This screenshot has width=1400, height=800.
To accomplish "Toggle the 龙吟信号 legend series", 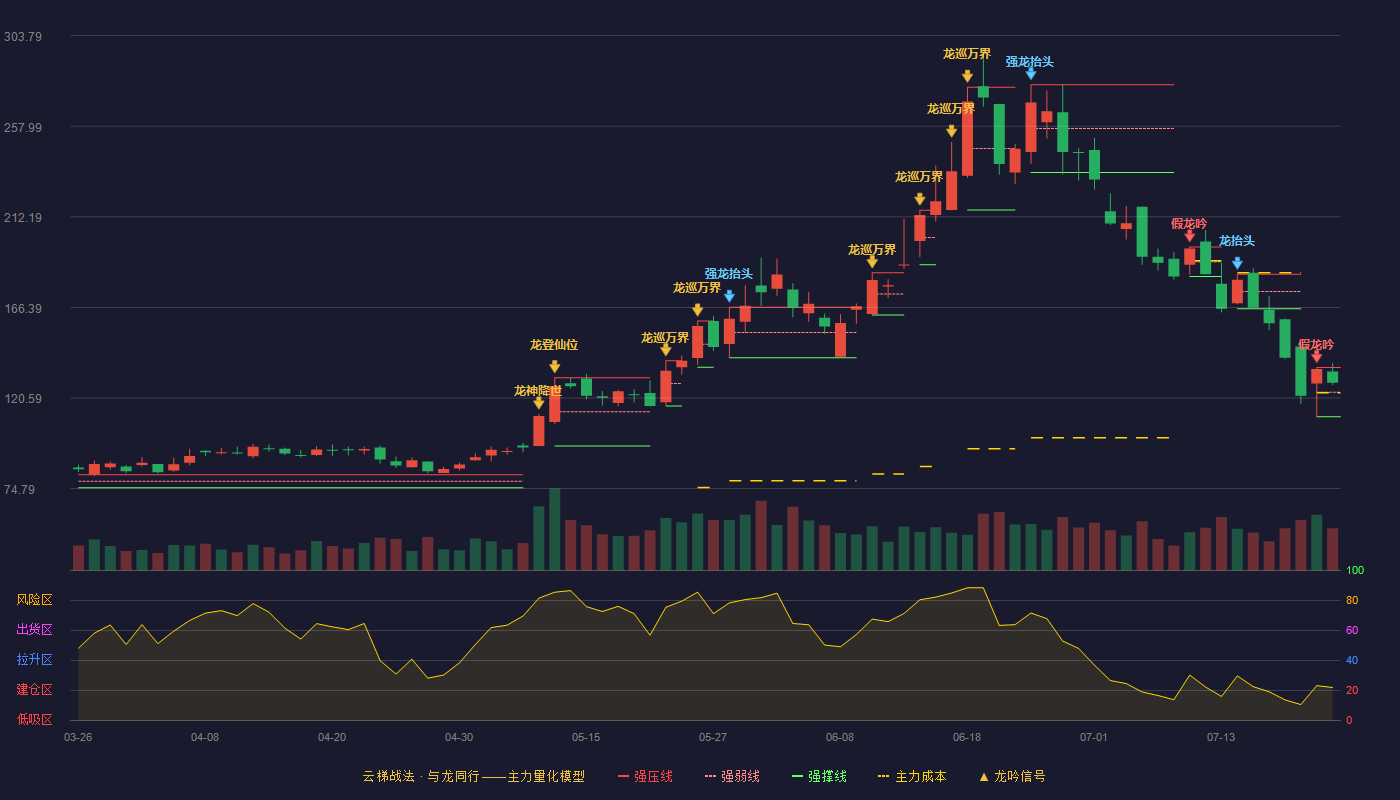I will (x=1012, y=776).
